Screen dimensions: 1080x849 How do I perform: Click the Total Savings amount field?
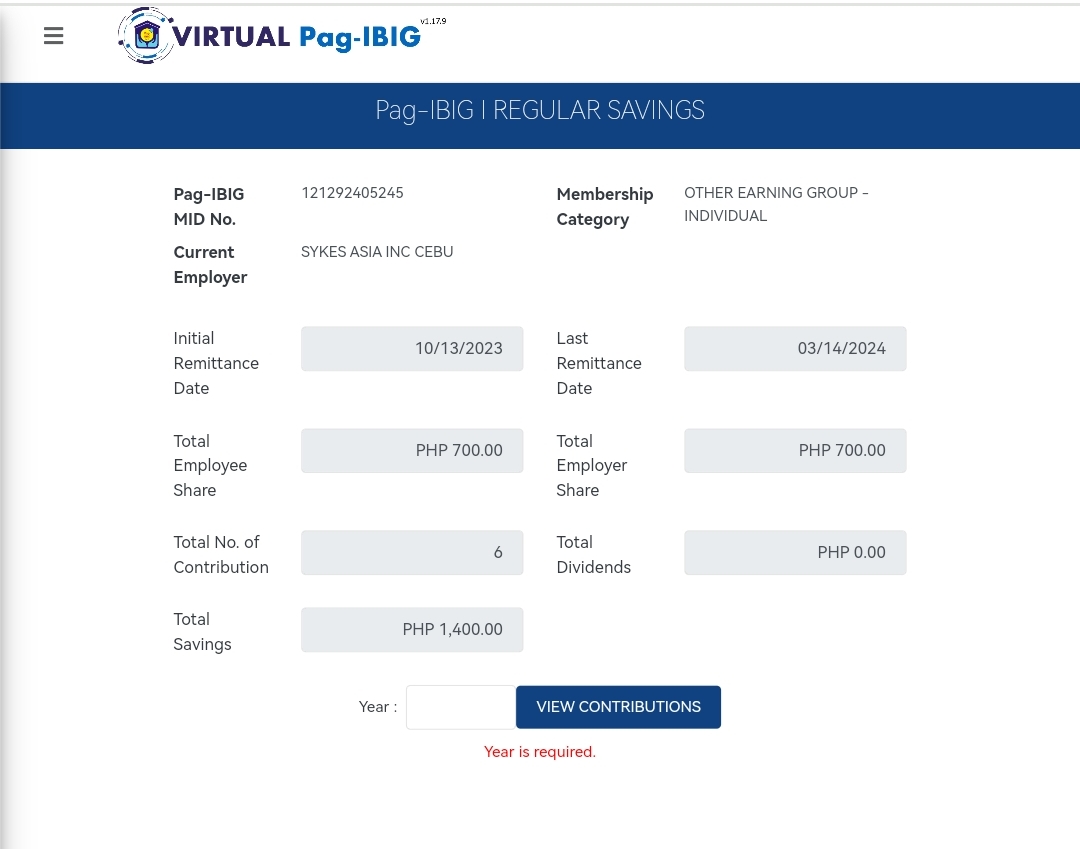tap(412, 630)
